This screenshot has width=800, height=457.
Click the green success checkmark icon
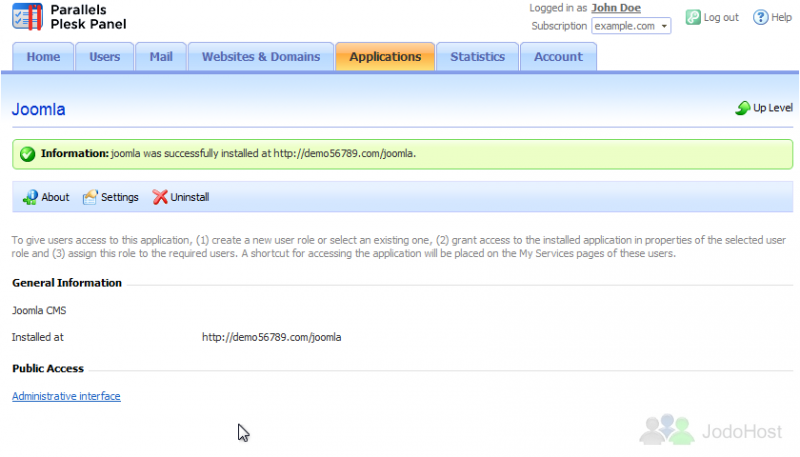tap(28, 154)
